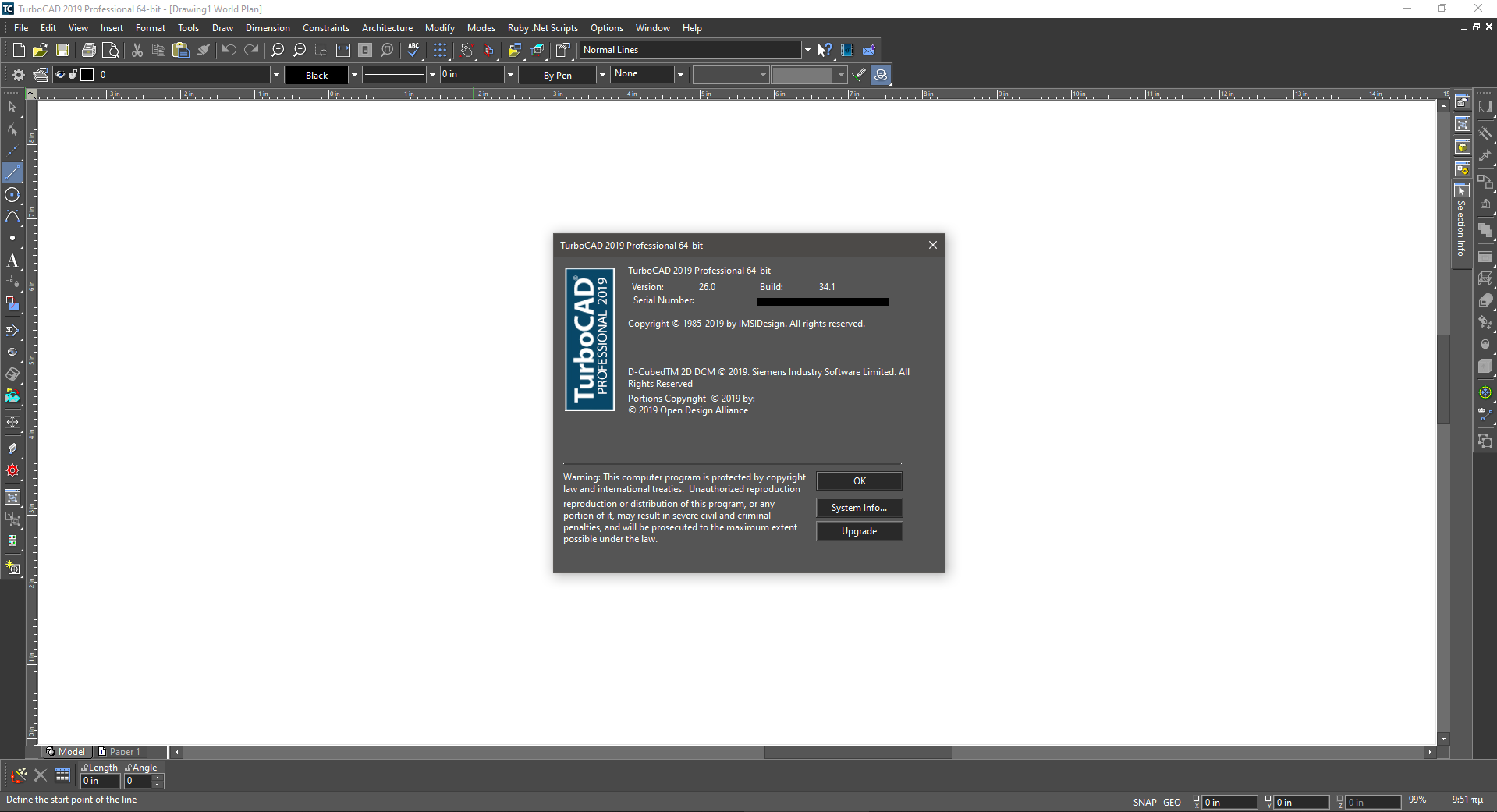Open the Architecture menu
The width and height of the screenshot is (1497, 812).
tap(387, 28)
